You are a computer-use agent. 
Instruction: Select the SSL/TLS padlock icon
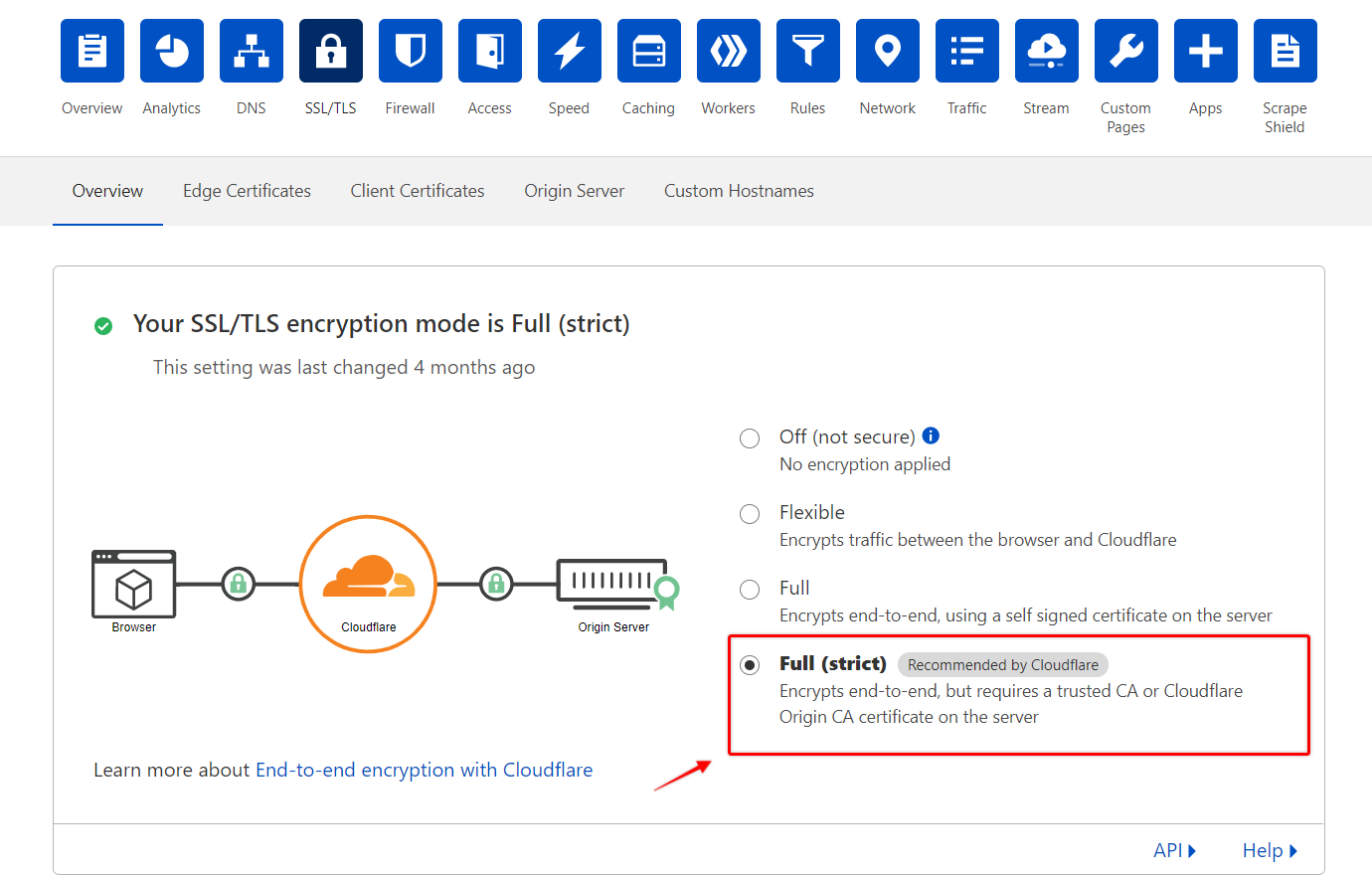[x=331, y=51]
